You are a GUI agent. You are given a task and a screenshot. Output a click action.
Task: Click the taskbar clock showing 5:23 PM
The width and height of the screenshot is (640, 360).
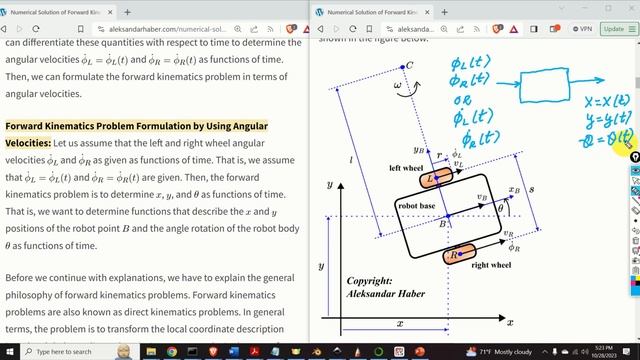604,351
